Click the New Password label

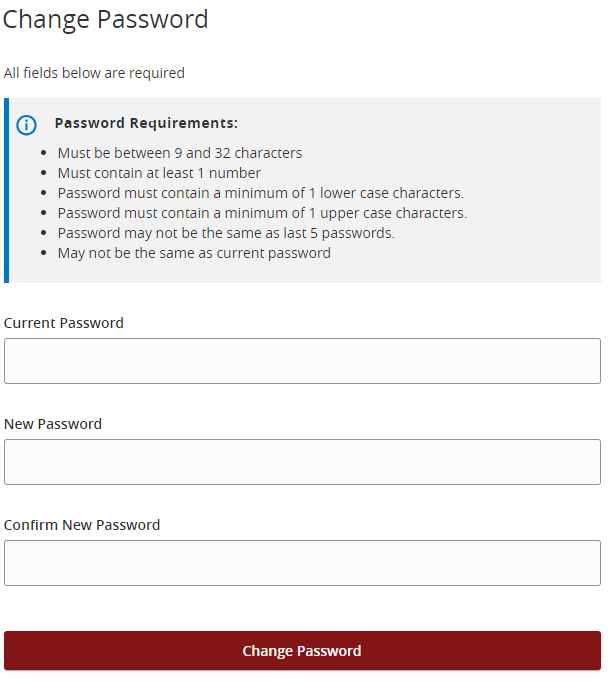click(x=53, y=424)
